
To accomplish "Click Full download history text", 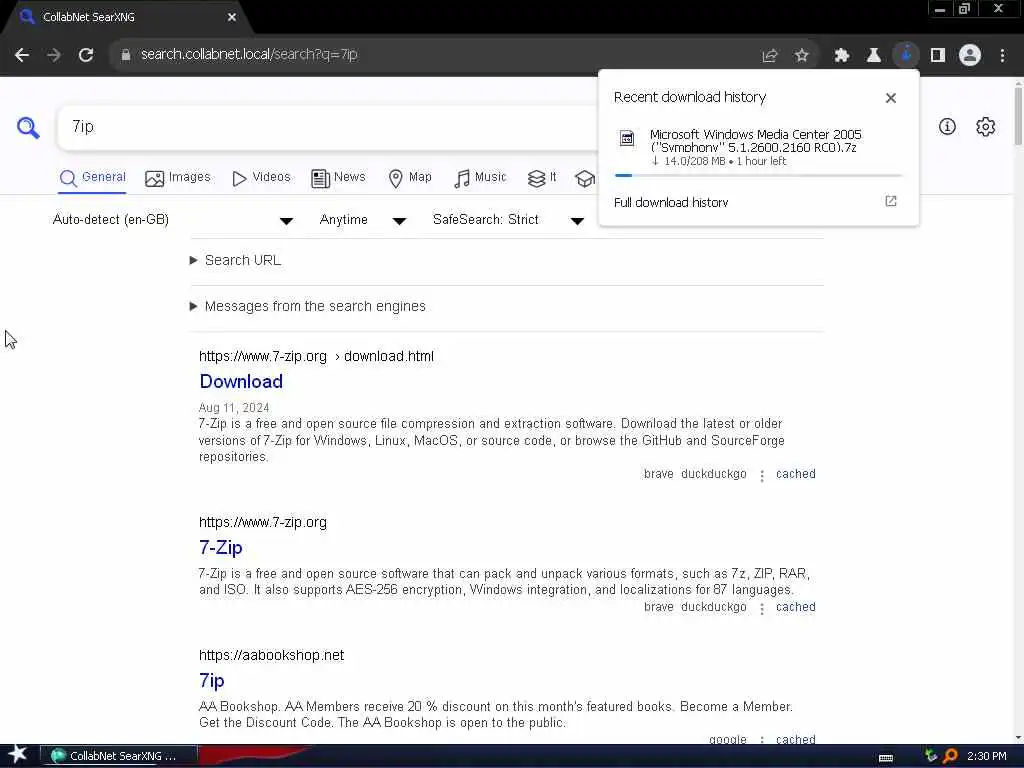I will point(671,202).
